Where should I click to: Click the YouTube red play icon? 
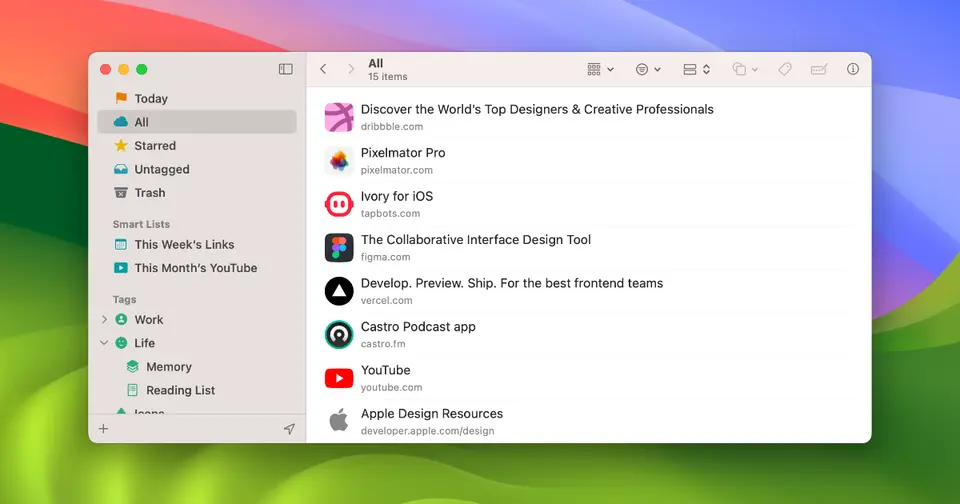pyautogui.click(x=339, y=378)
